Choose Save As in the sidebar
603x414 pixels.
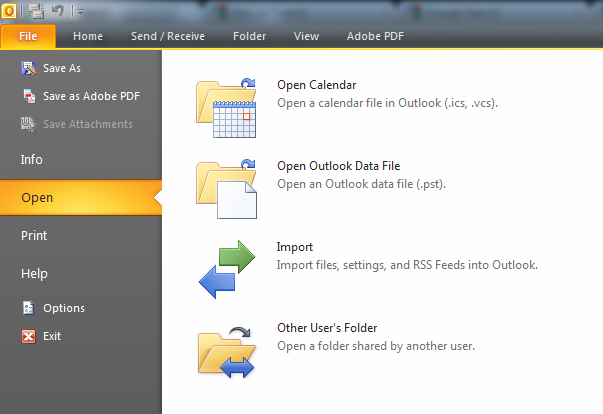[62, 68]
